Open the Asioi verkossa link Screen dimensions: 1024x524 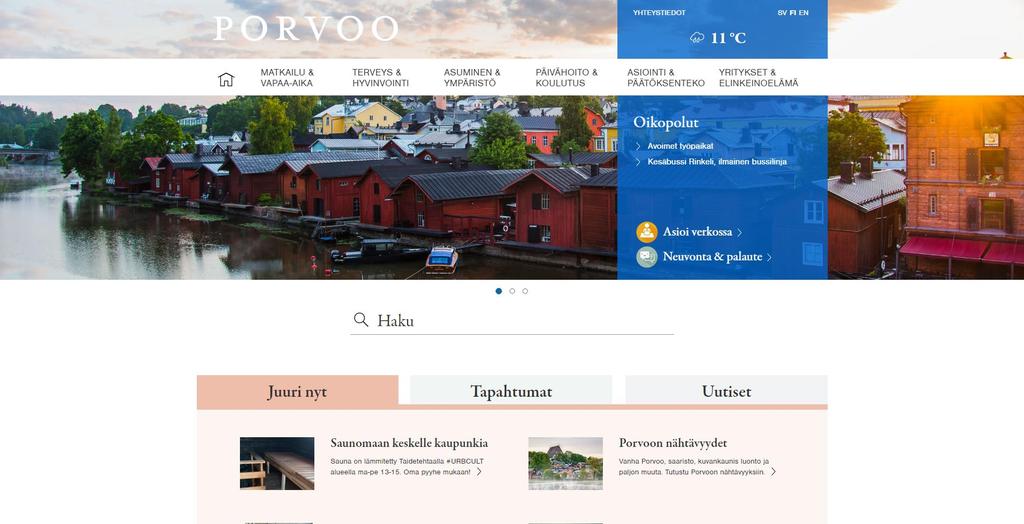(x=697, y=232)
